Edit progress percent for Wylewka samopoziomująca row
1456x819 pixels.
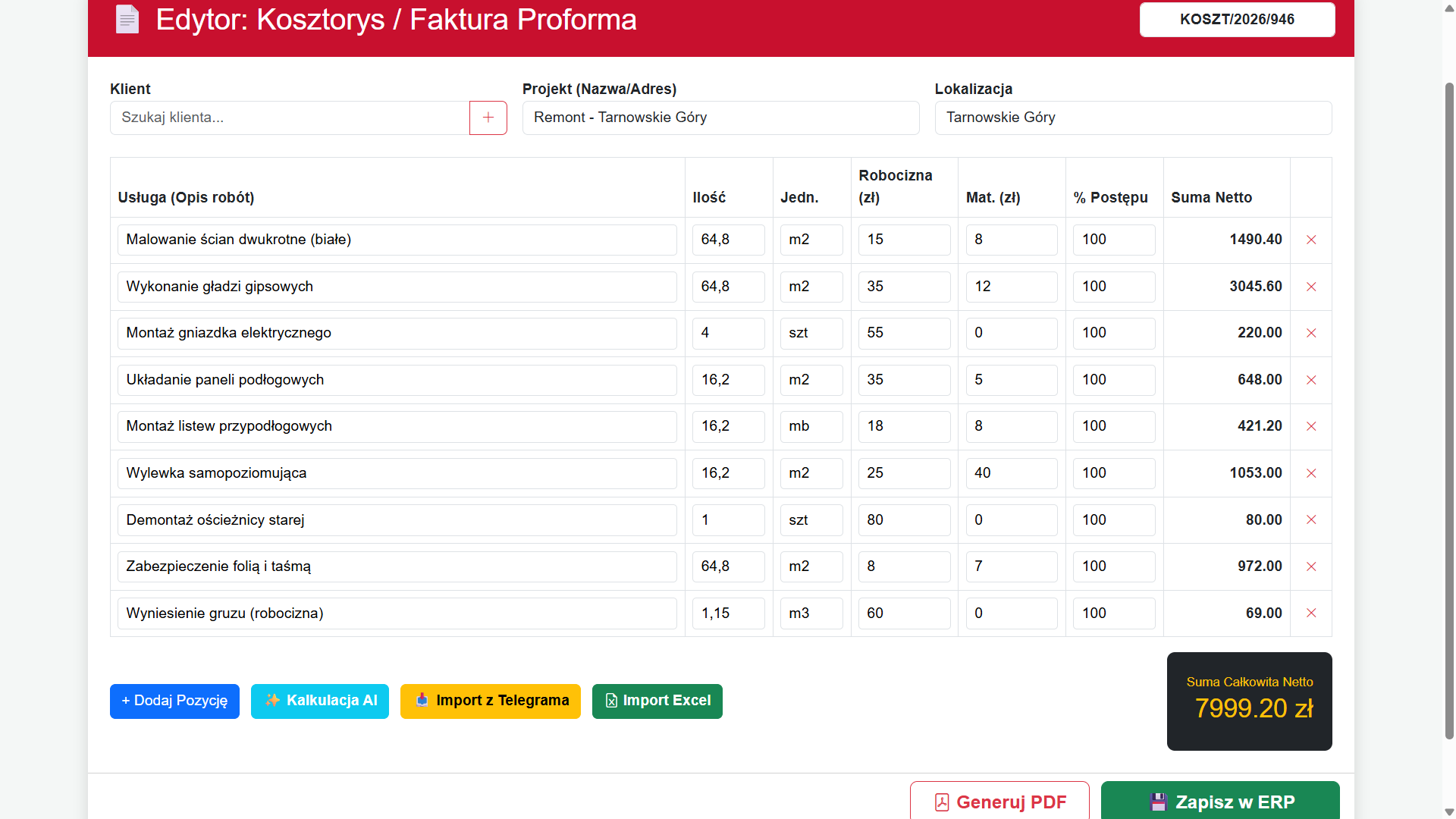tap(1114, 473)
